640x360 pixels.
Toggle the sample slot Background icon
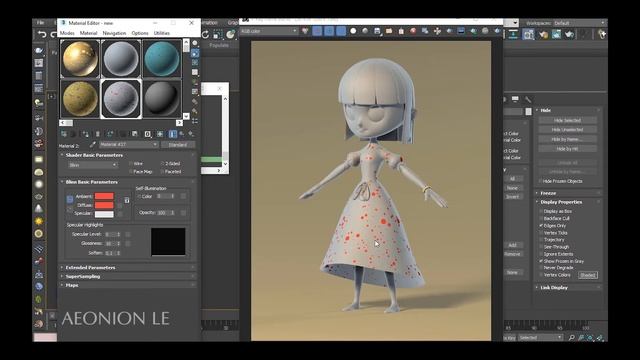click(x=195, y=62)
